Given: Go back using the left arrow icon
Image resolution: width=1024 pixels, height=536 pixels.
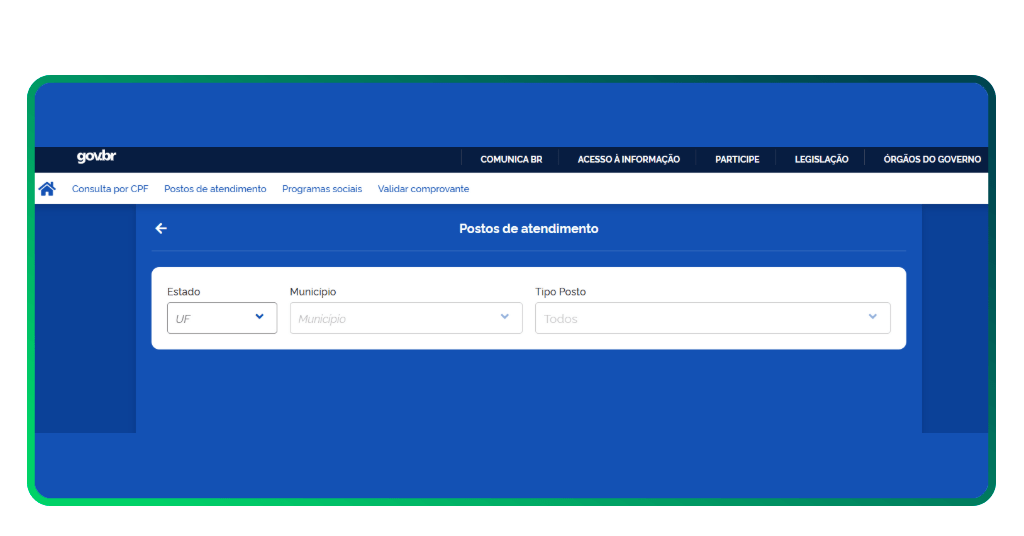Looking at the screenshot, I should [161, 229].
